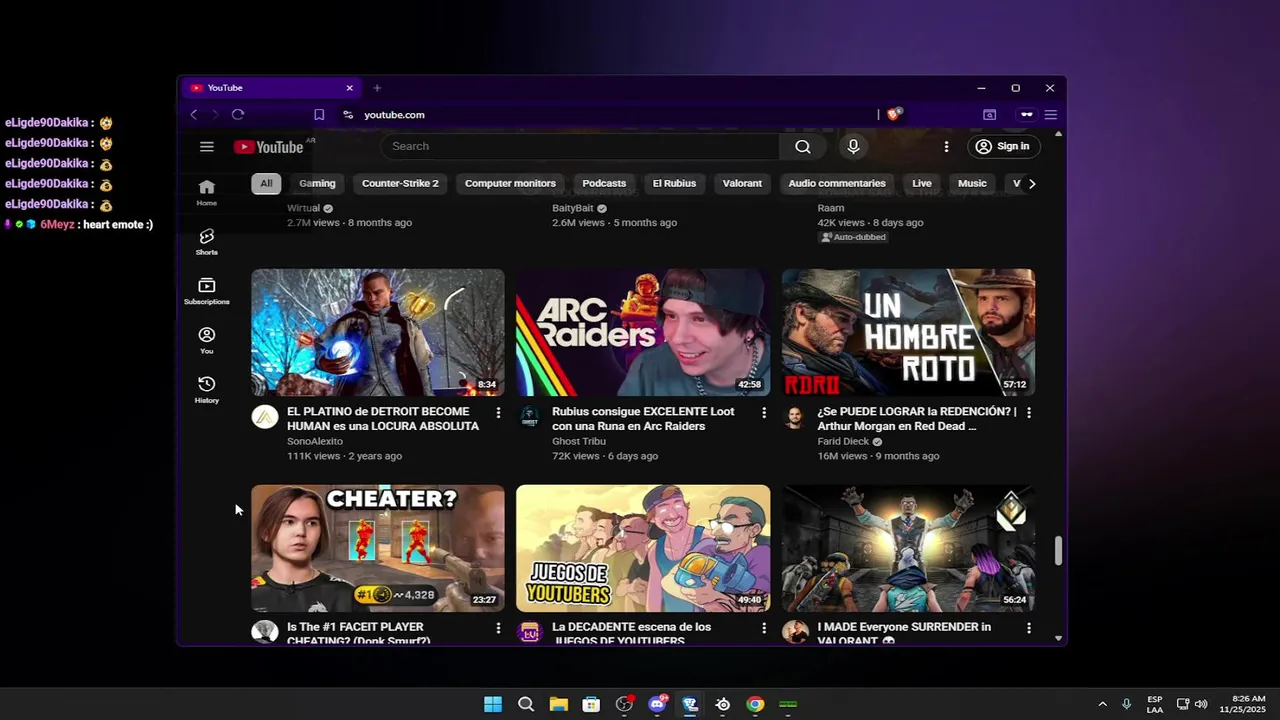Open Ghost Tribu channel avatar
The image size is (1280, 720).
click(x=530, y=417)
